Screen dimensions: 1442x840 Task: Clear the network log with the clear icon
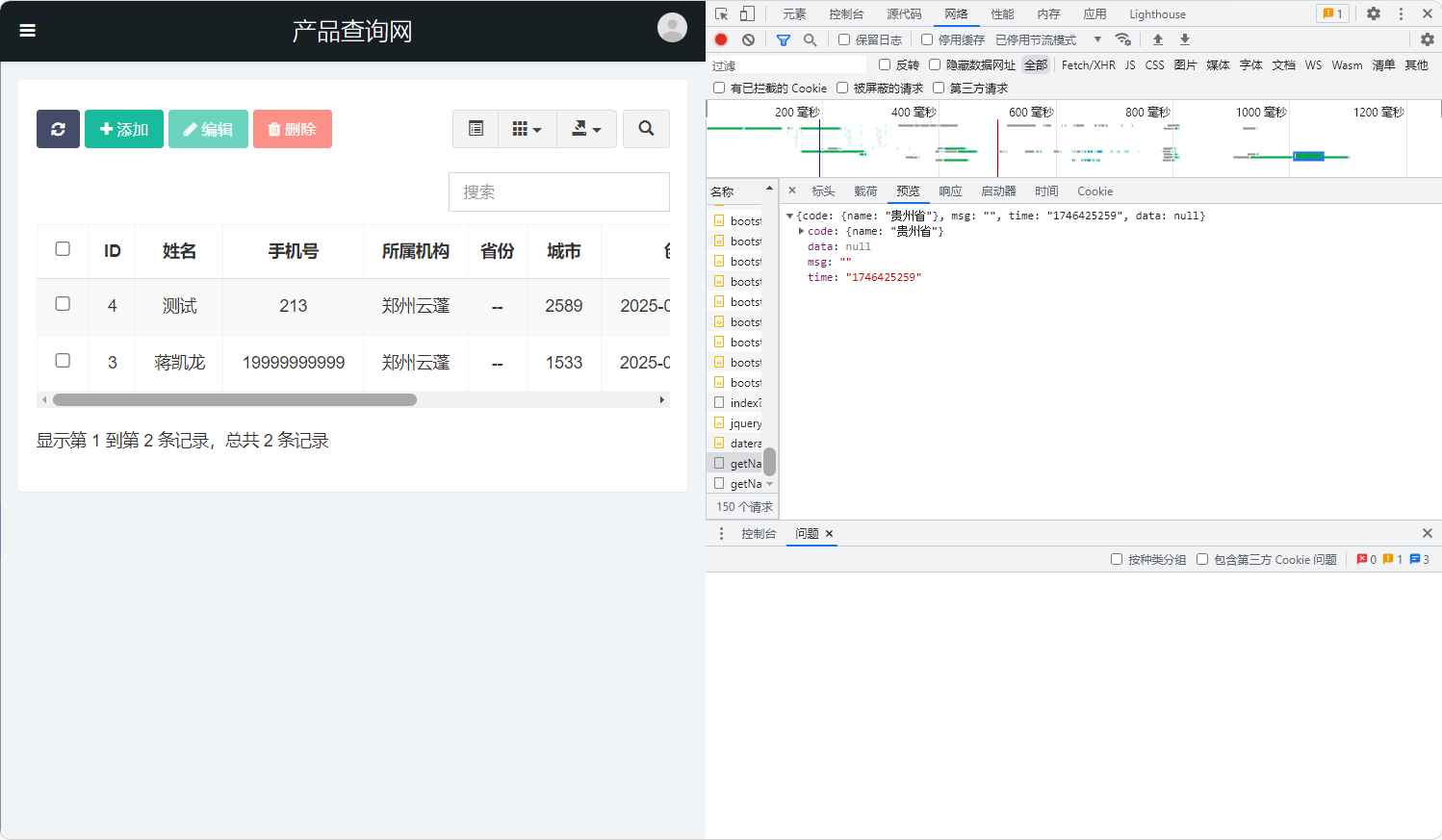pyautogui.click(x=748, y=39)
